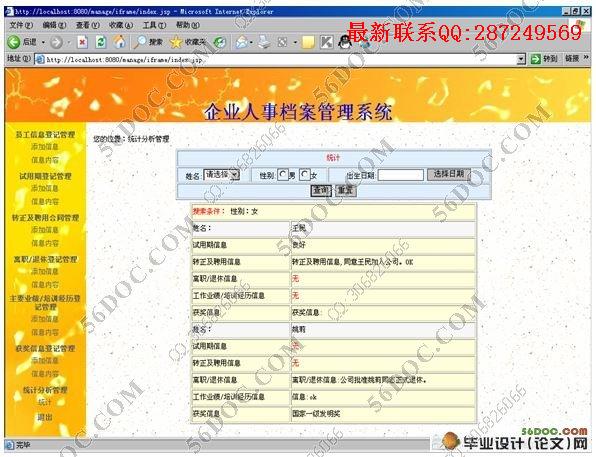596x457 pixels.
Task: Click the 重置 reset button
Action: click(x=346, y=190)
